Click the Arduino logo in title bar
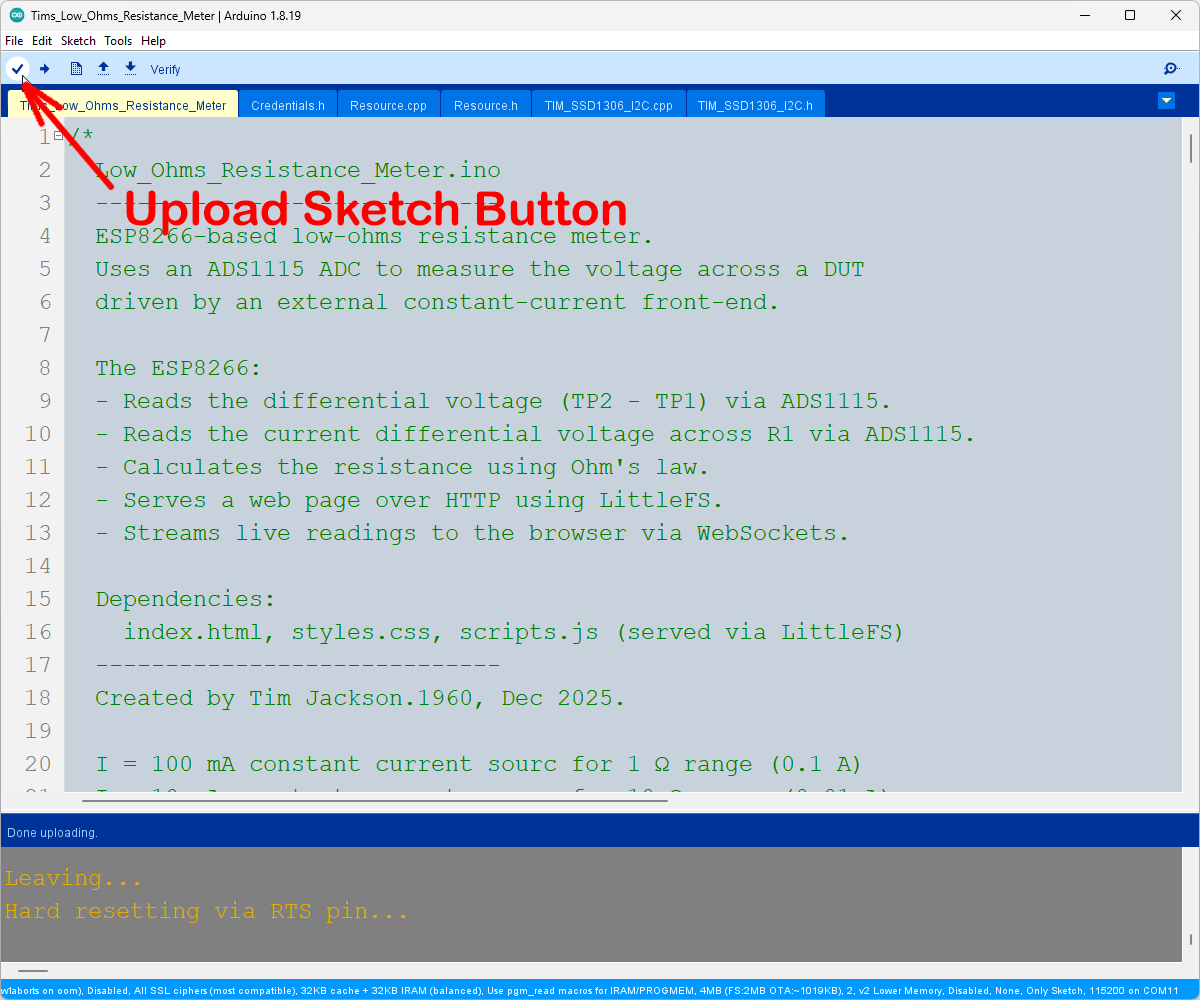1200x1000 pixels. (17, 15)
